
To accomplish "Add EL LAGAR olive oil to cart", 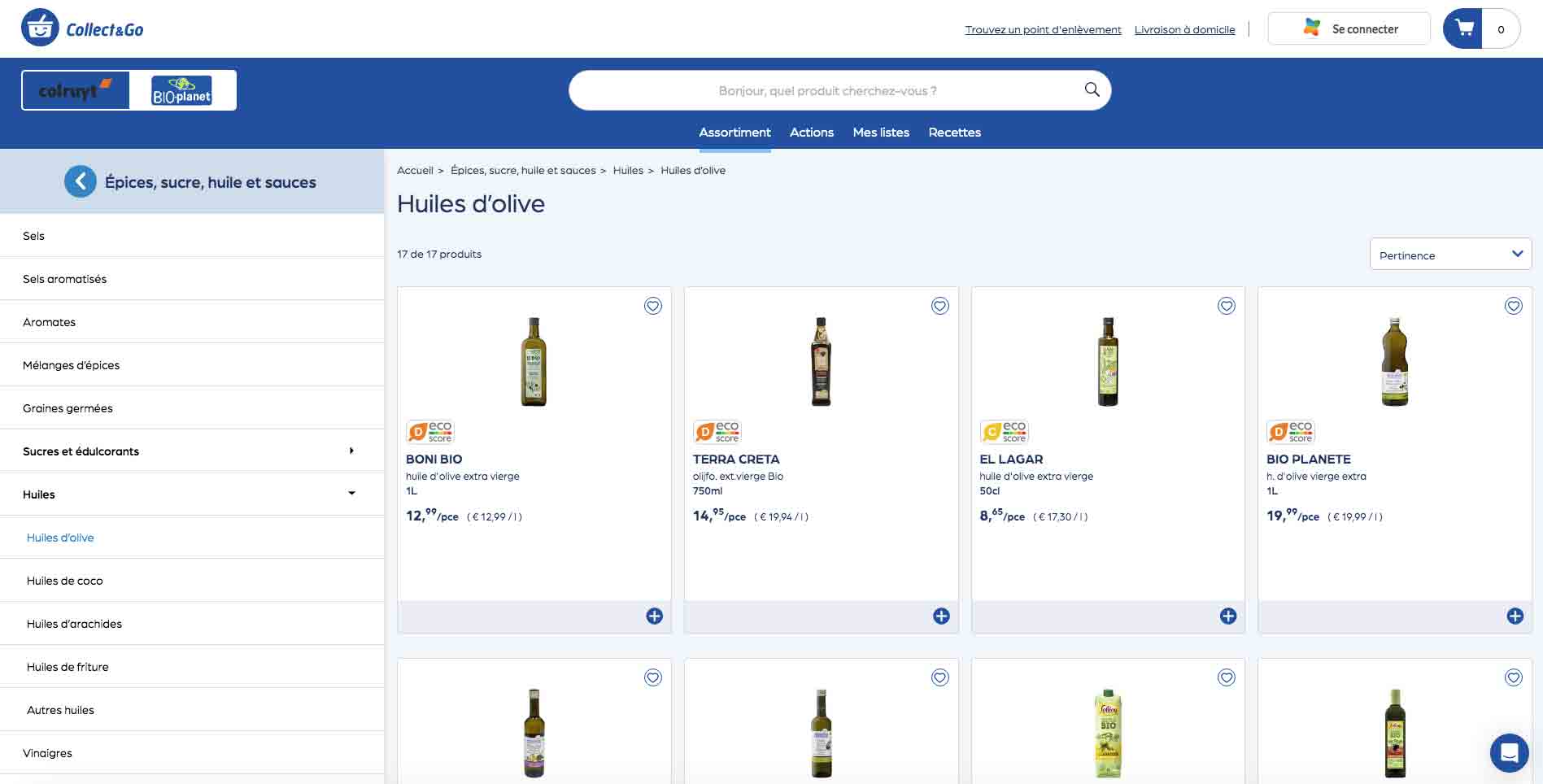I will pos(1227,616).
